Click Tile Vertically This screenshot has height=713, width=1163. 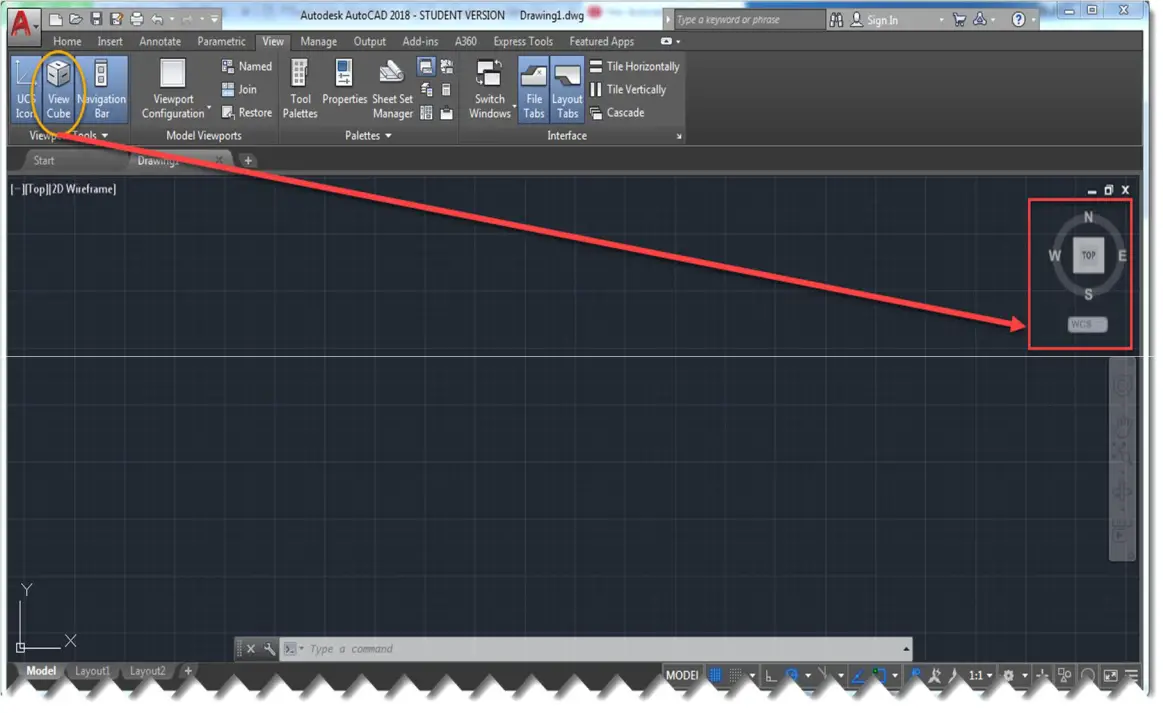(x=627, y=90)
